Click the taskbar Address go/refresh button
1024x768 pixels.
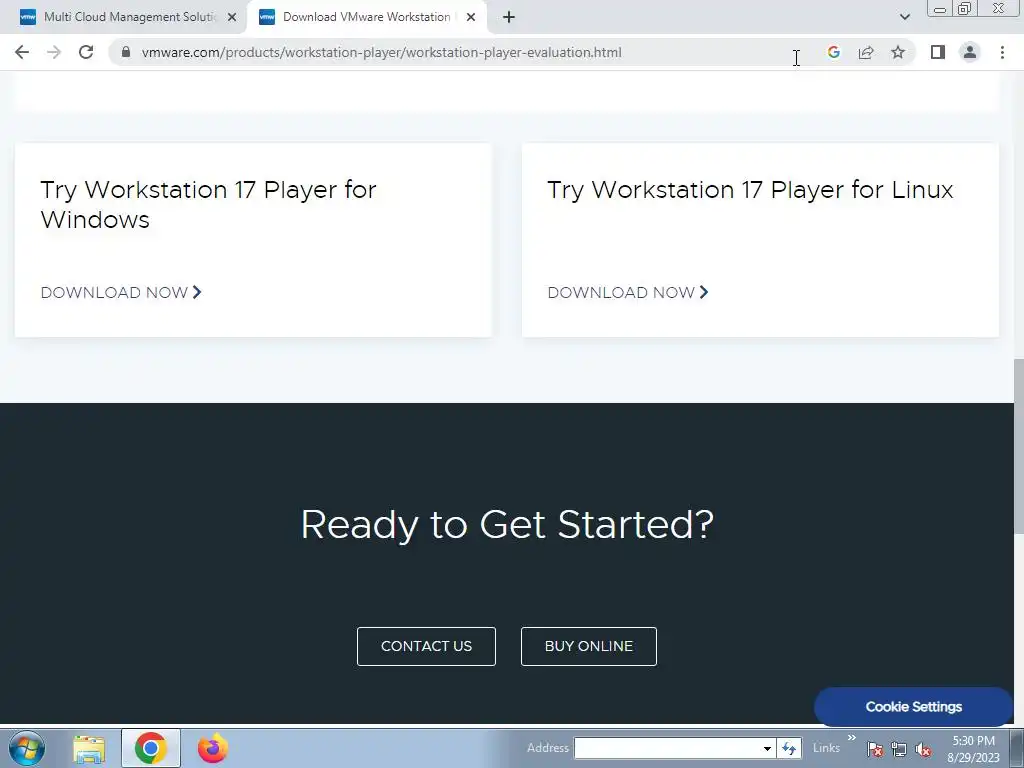789,748
